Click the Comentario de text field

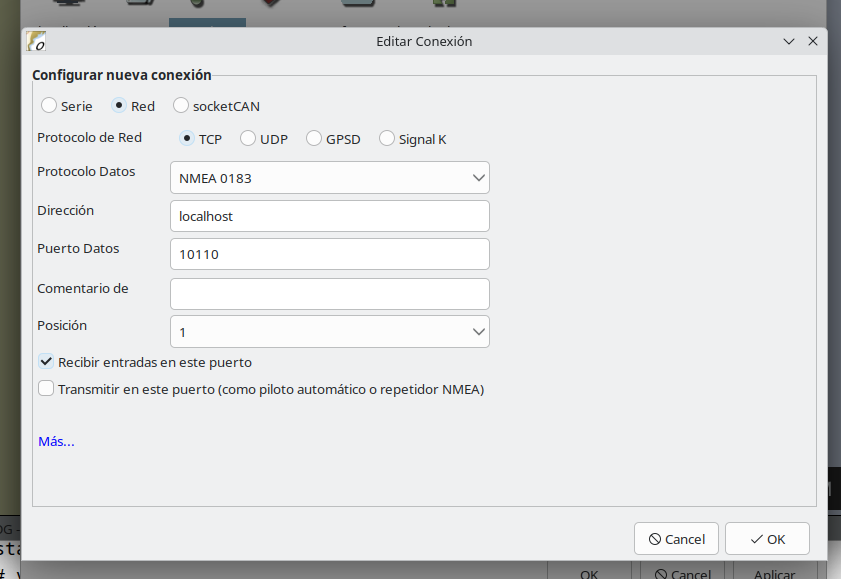(x=329, y=294)
